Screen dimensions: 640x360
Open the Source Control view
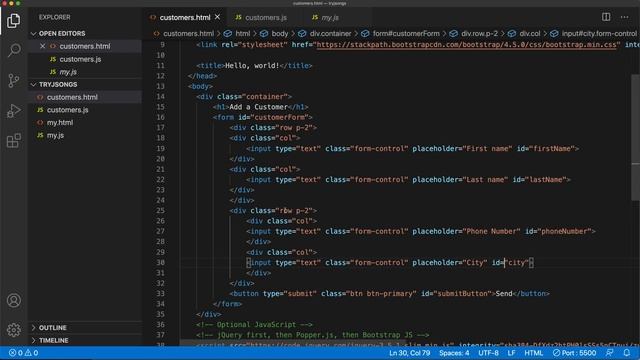point(13,80)
